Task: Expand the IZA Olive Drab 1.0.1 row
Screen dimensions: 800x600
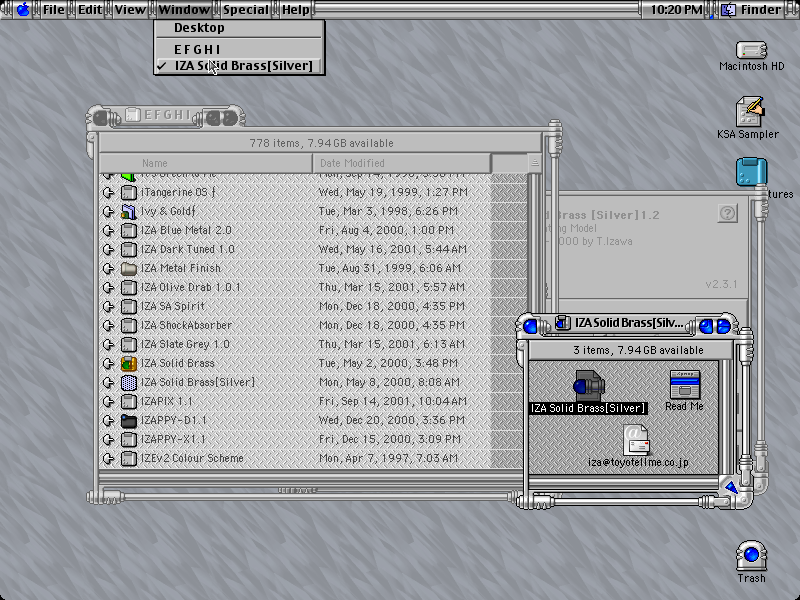Action: tap(108, 287)
